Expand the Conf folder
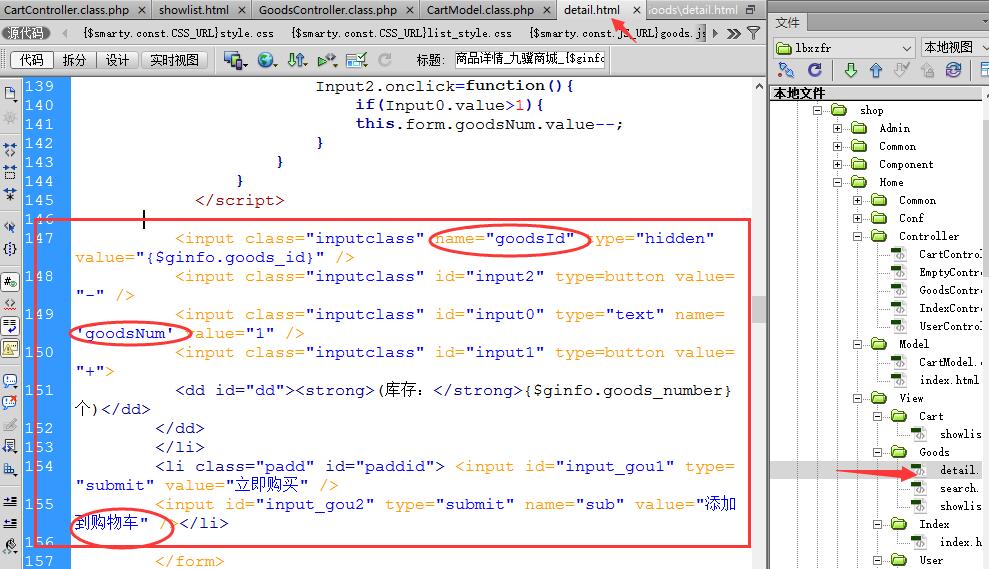 (x=857, y=218)
